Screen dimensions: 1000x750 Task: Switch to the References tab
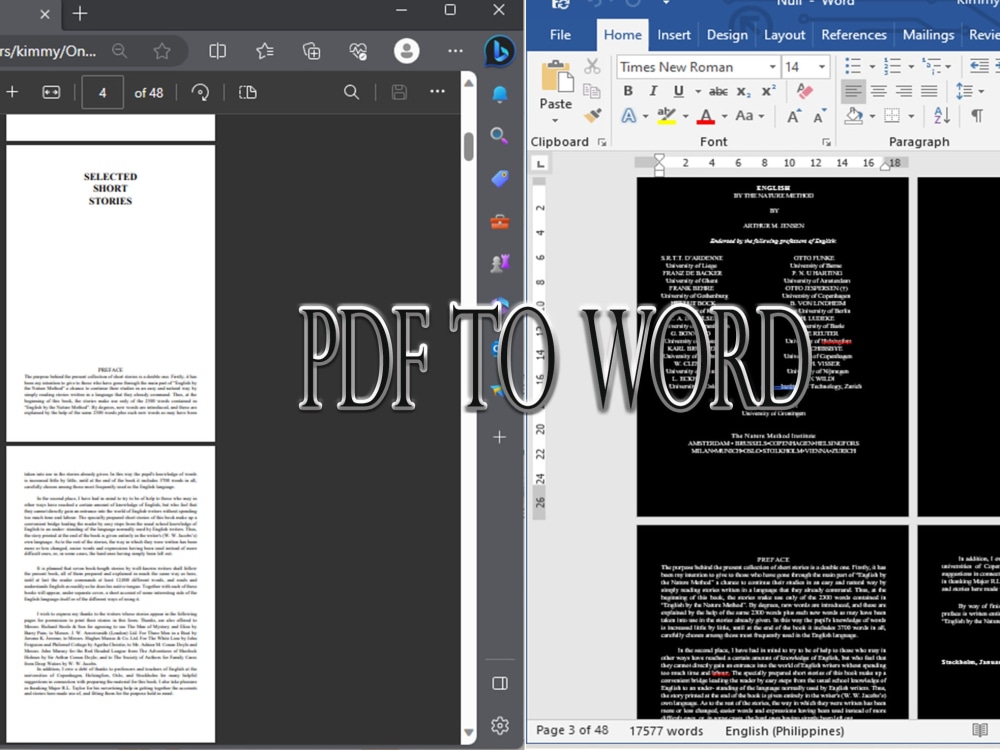(x=853, y=35)
